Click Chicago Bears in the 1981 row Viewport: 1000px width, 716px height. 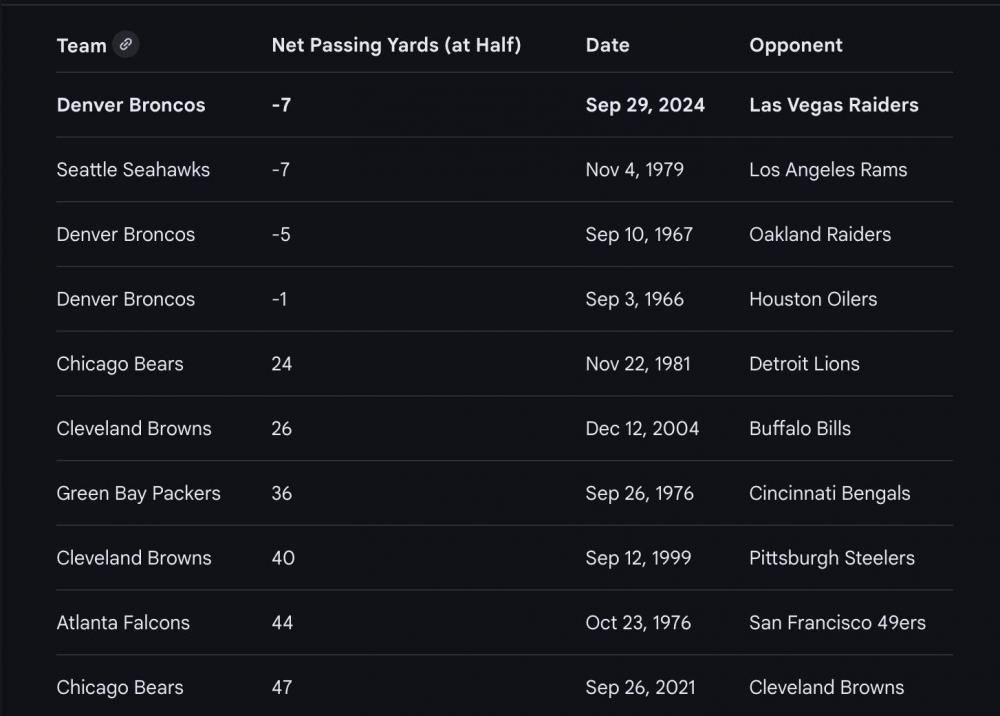click(x=120, y=364)
